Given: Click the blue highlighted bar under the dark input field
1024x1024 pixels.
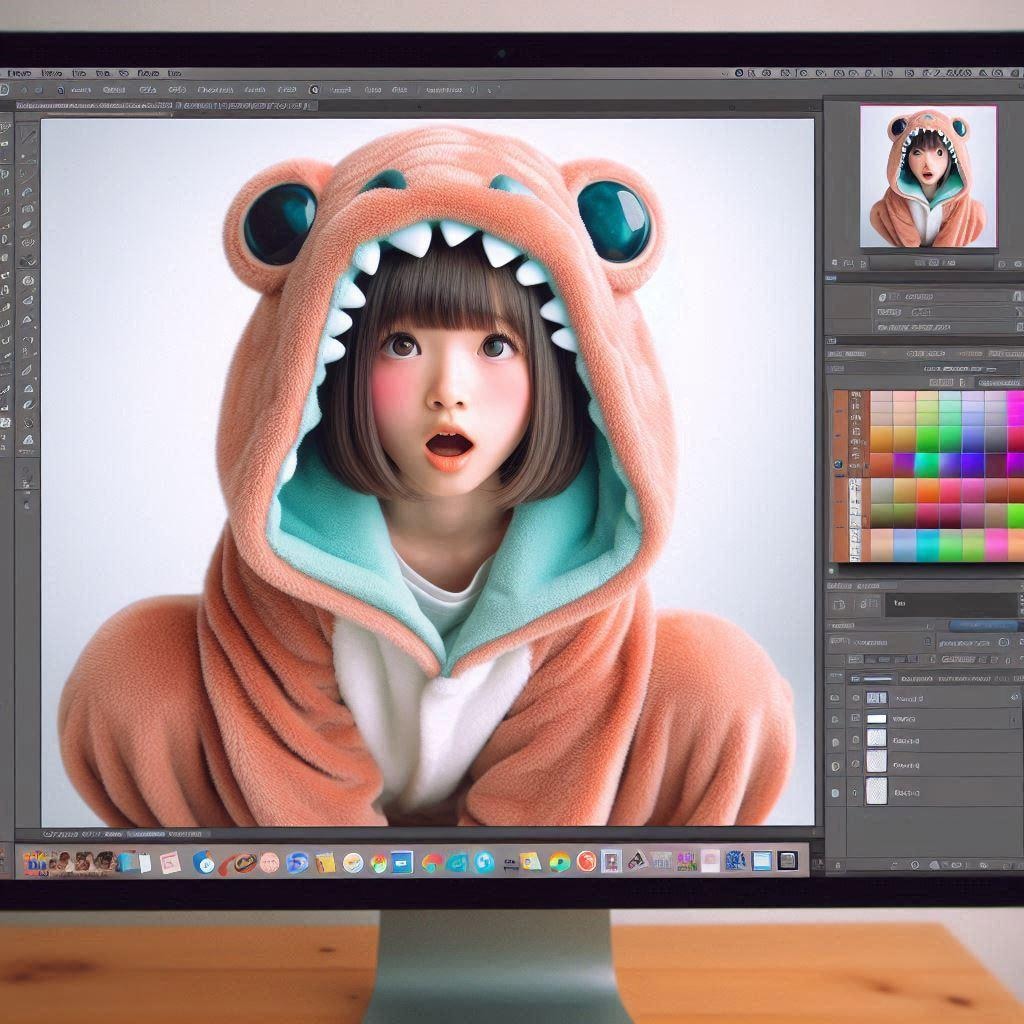Looking at the screenshot, I should click(x=982, y=626).
